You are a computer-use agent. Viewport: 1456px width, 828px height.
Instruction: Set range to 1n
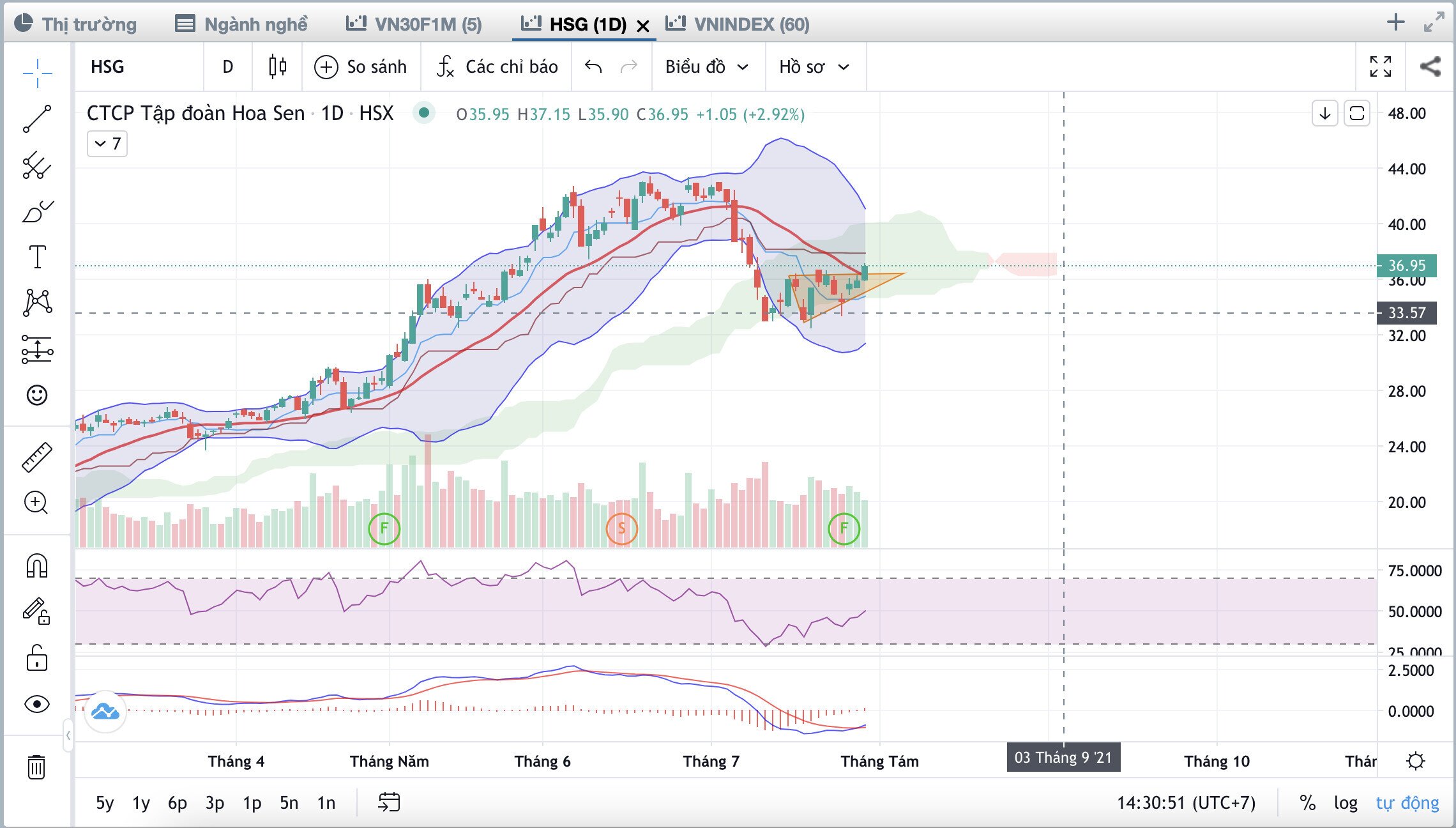(x=326, y=802)
